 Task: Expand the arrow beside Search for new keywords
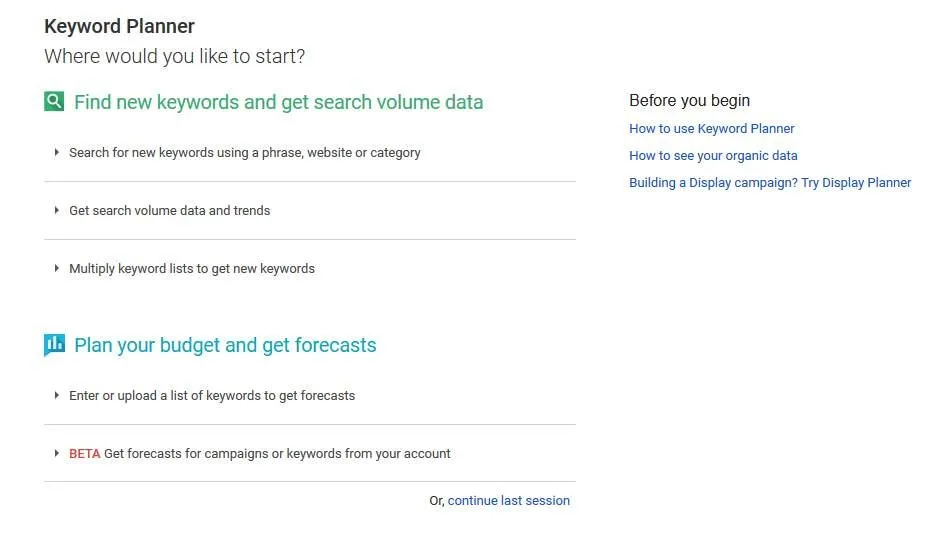click(x=57, y=152)
